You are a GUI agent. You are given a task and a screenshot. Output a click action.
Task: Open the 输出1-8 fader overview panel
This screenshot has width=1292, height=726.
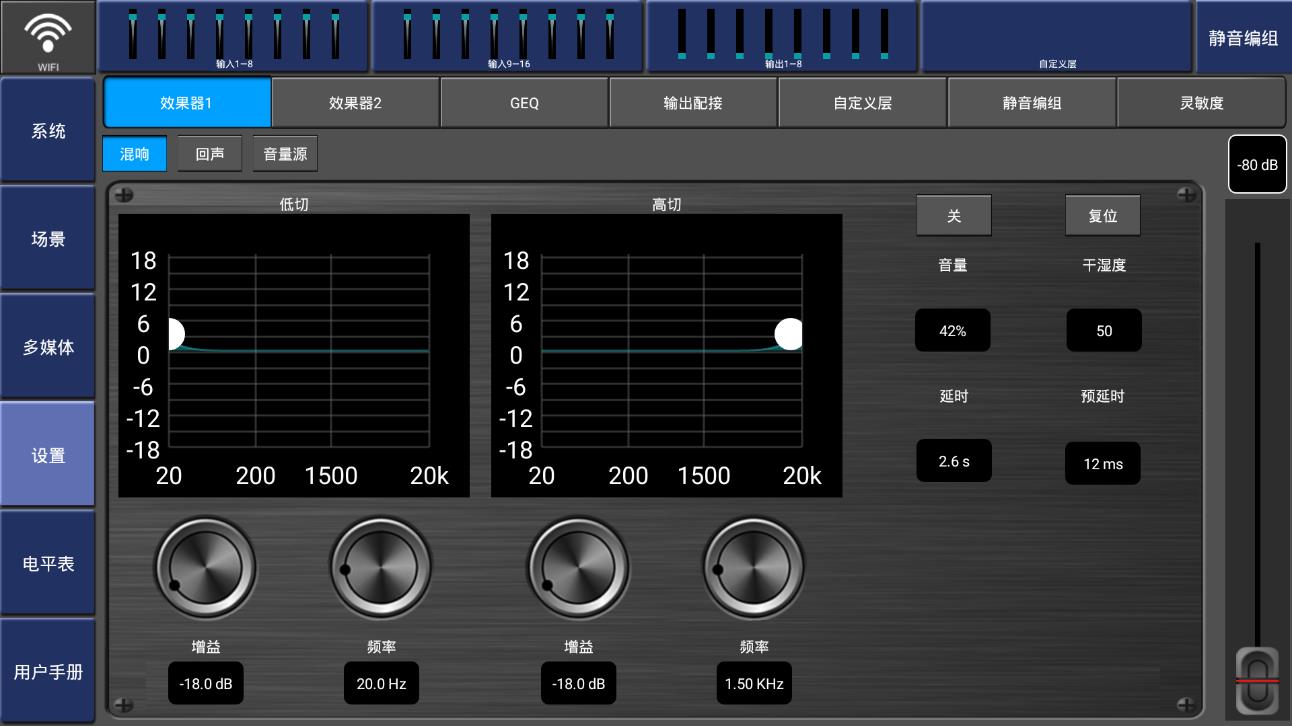[783, 37]
